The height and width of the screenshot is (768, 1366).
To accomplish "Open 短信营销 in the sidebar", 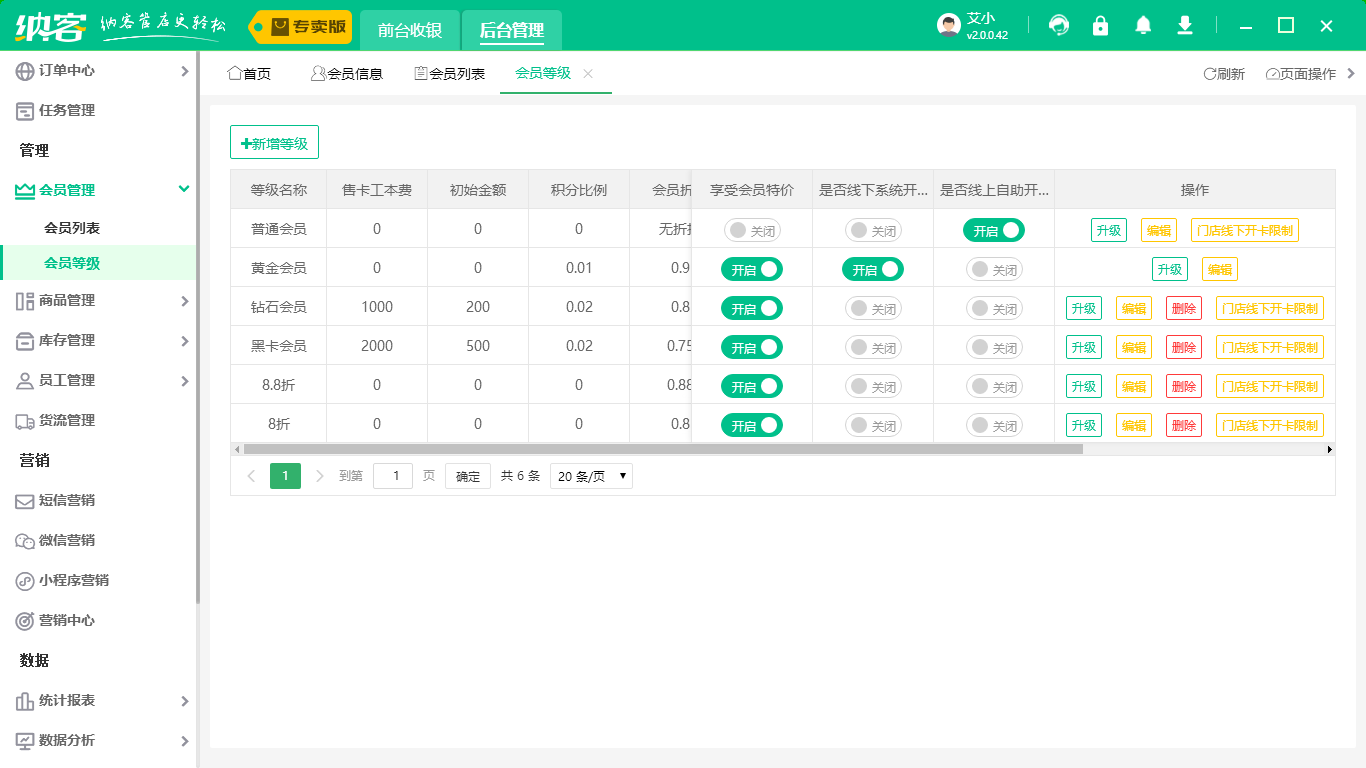I will coord(66,500).
